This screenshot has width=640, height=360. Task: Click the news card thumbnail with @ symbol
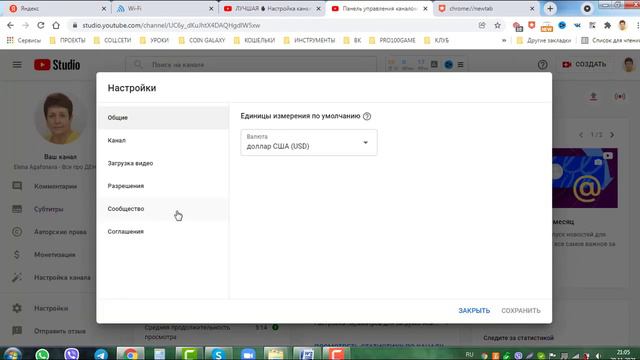584,178
